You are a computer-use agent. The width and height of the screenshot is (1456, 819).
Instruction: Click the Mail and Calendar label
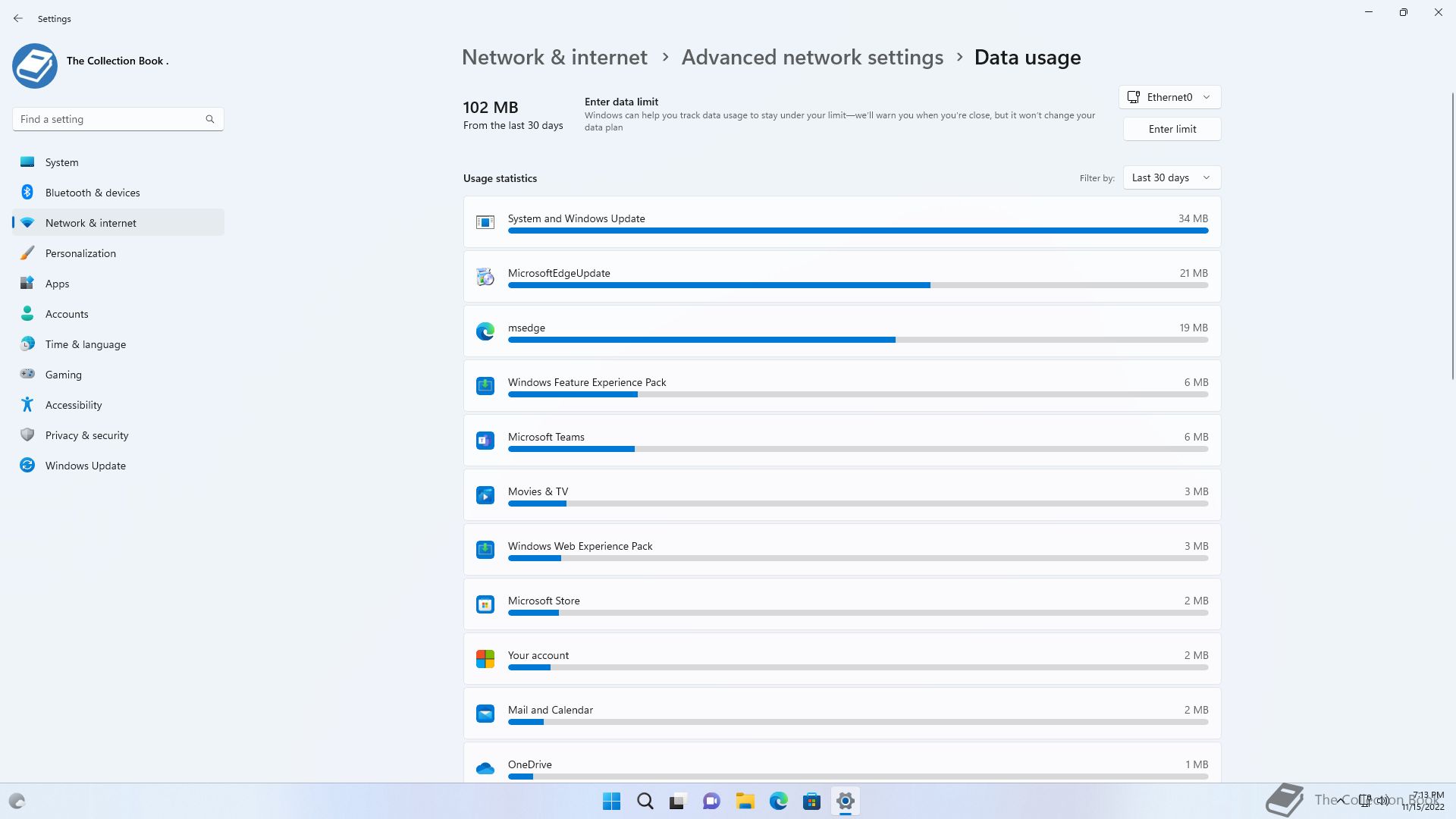pos(551,710)
